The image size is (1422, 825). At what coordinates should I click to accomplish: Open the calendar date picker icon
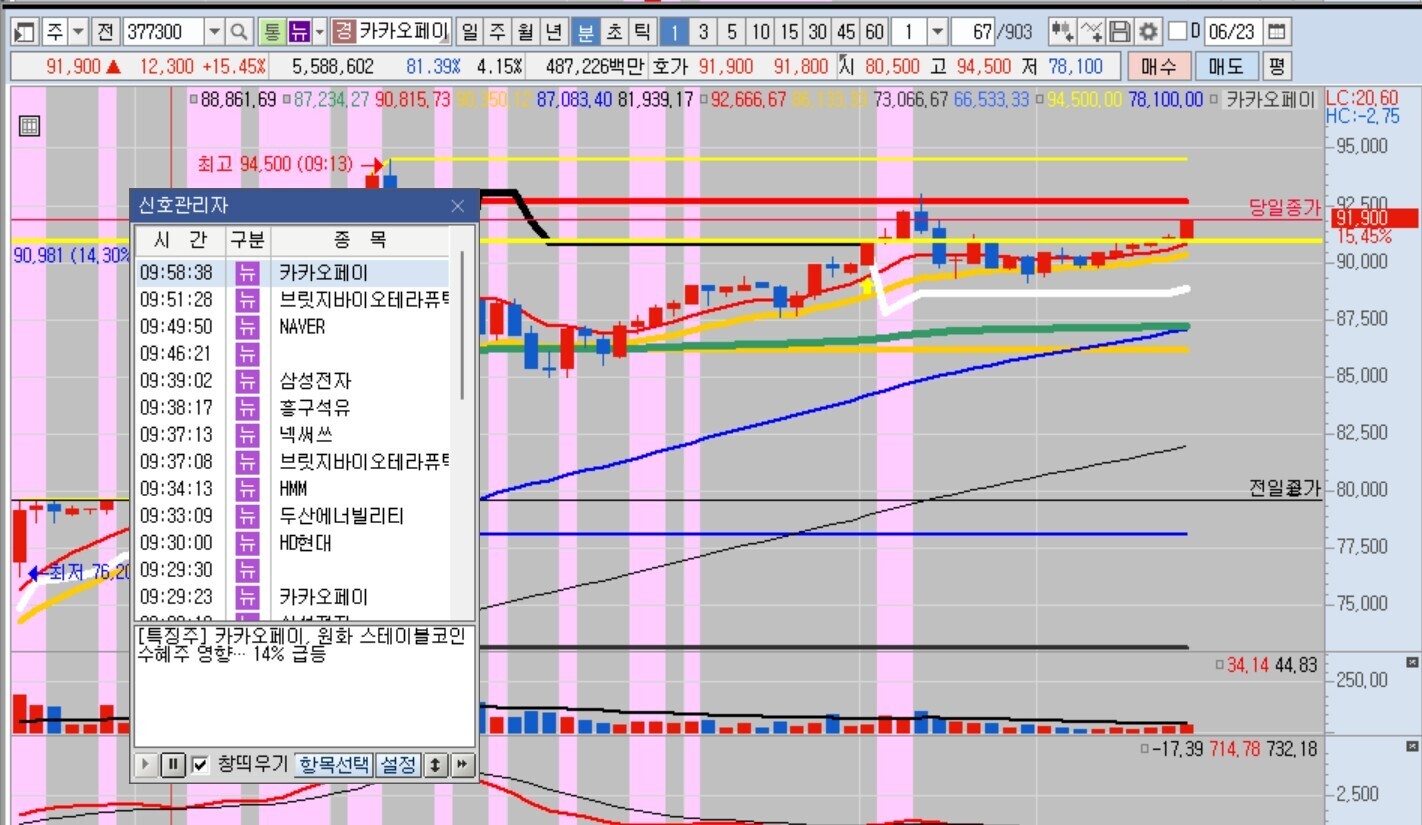pos(1278,32)
